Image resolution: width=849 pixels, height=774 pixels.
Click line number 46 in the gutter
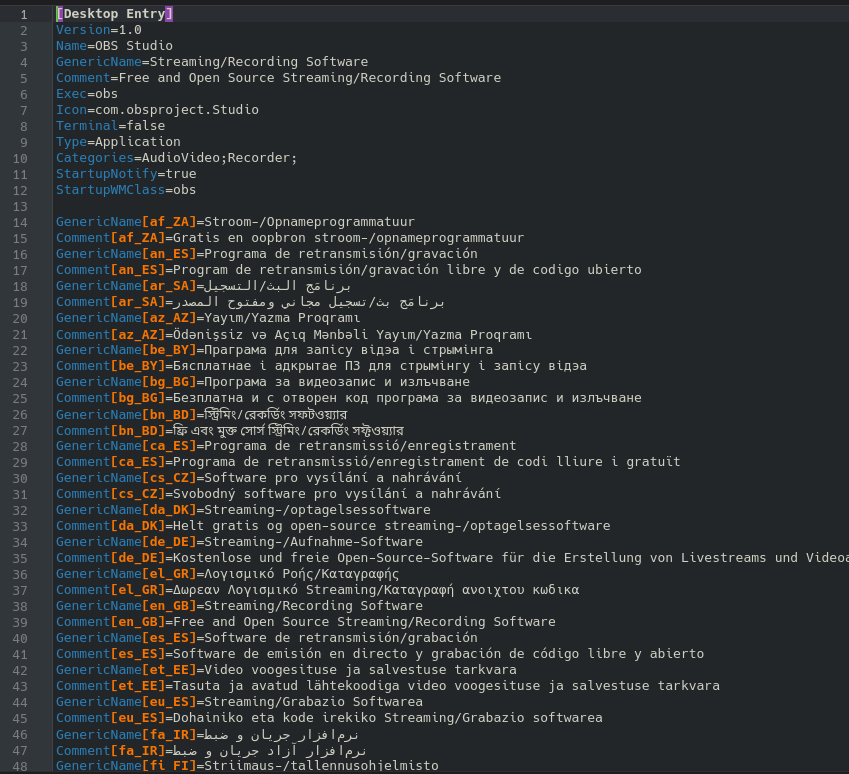pos(21,734)
